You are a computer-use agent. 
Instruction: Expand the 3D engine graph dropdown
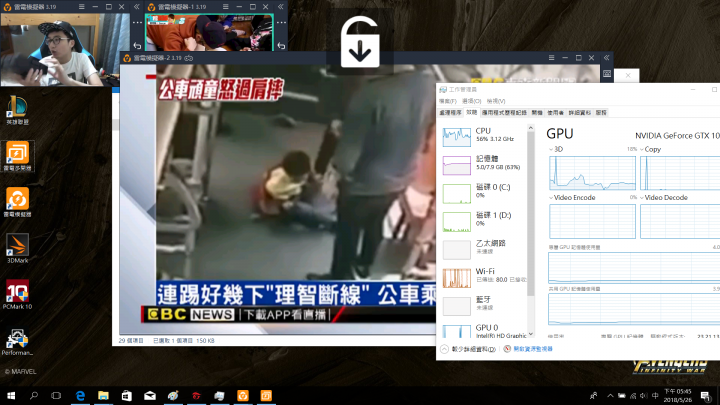(x=551, y=149)
